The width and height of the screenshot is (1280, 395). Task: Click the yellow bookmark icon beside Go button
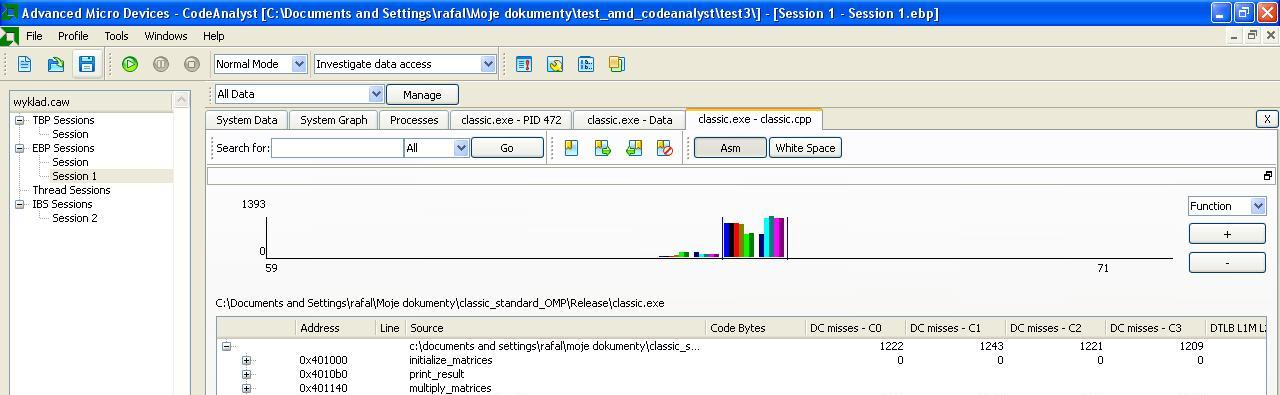(x=571, y=148)
